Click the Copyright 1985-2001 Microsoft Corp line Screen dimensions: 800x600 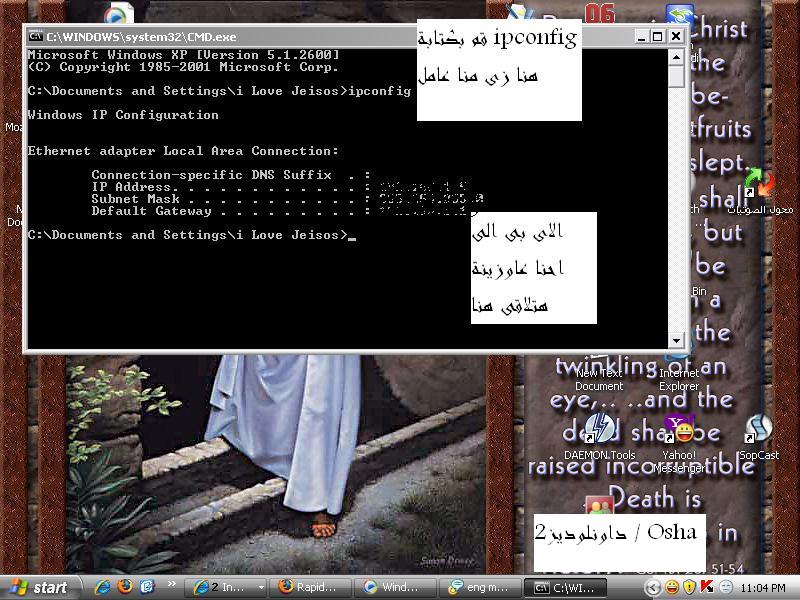(x=183, y=67)
